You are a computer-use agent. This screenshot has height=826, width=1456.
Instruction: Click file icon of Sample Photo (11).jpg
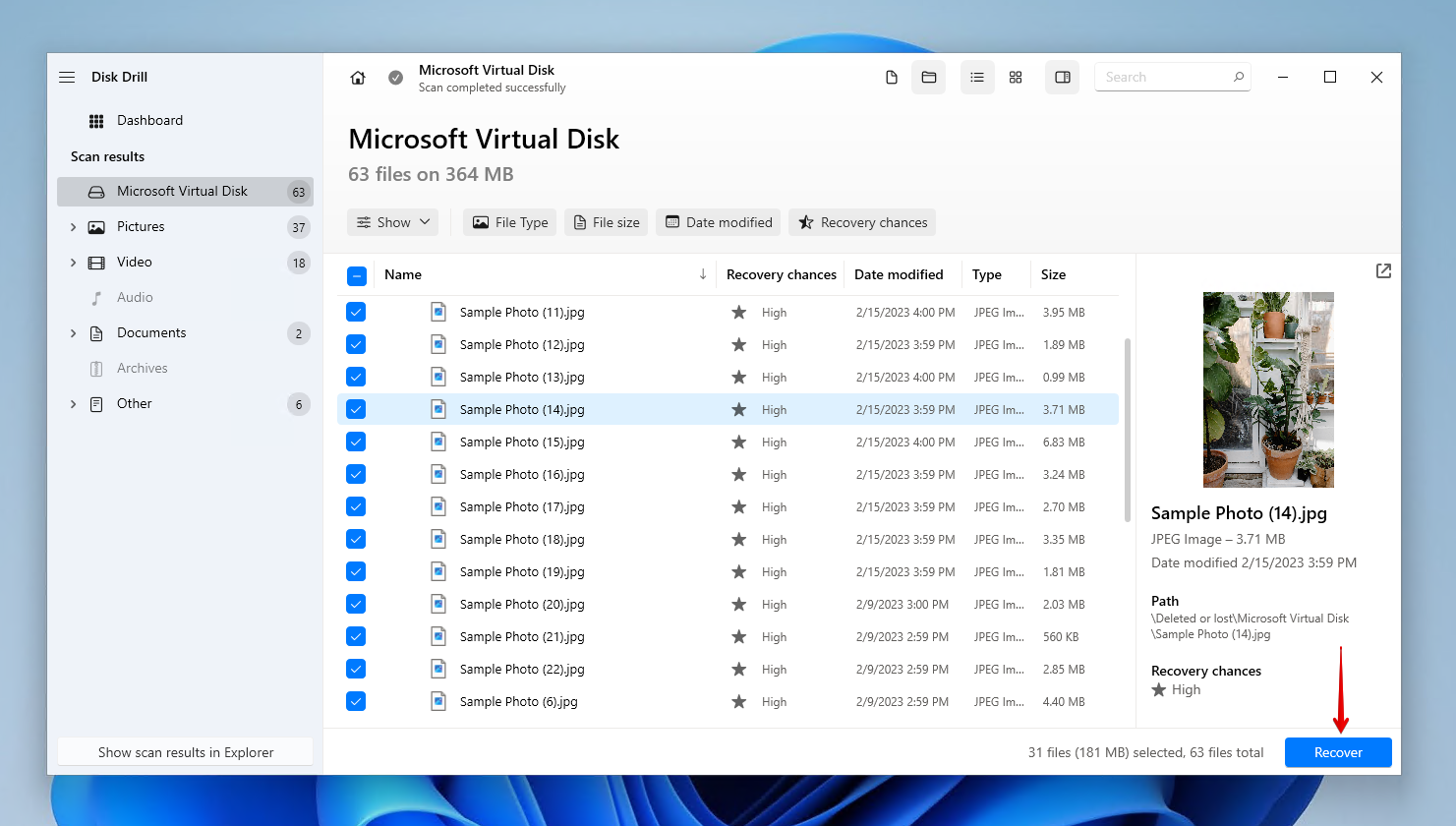coord(438,312)
